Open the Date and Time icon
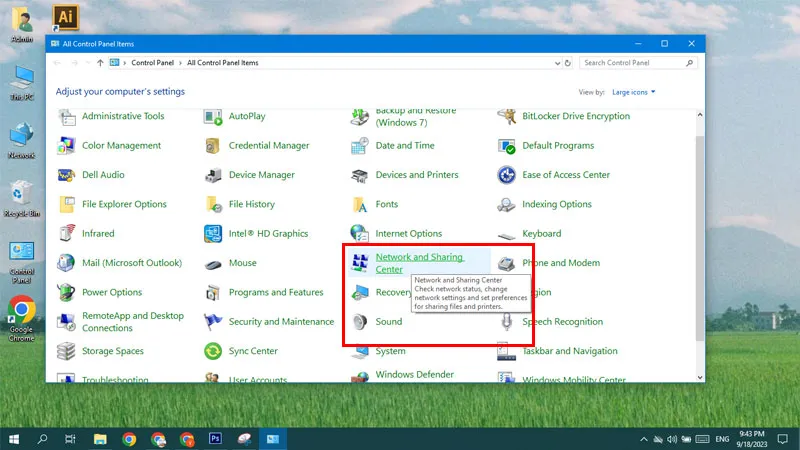 click(359, 146)
